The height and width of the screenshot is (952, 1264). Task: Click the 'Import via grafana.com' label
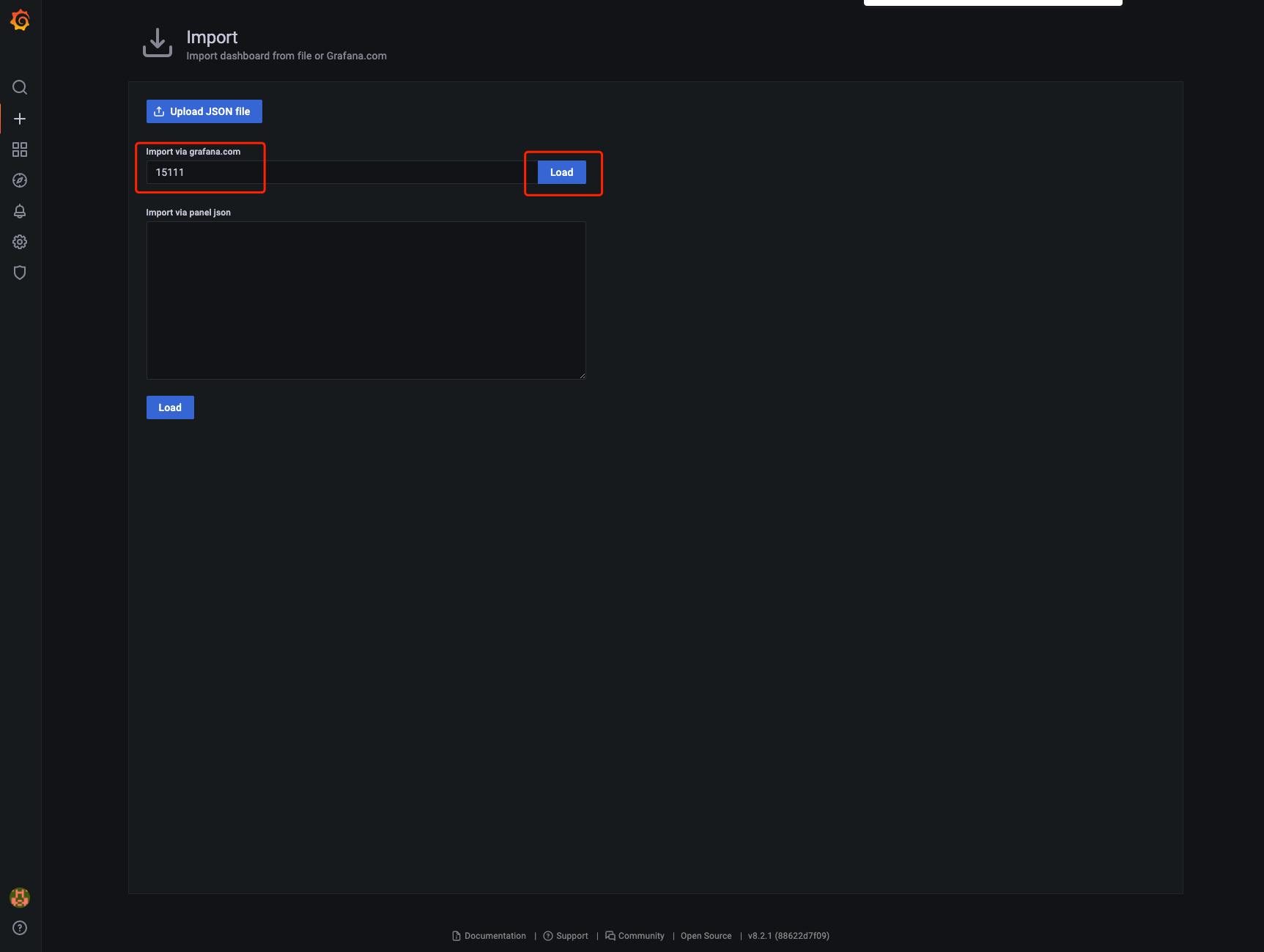pyautogui.click(x=193, y=152)
